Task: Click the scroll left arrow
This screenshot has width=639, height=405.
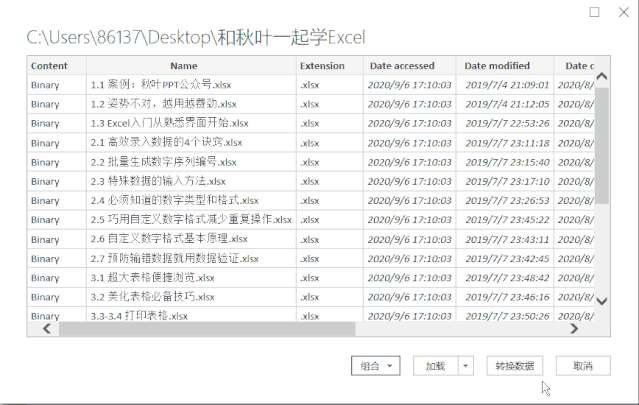Action: [x=47, y=328]
